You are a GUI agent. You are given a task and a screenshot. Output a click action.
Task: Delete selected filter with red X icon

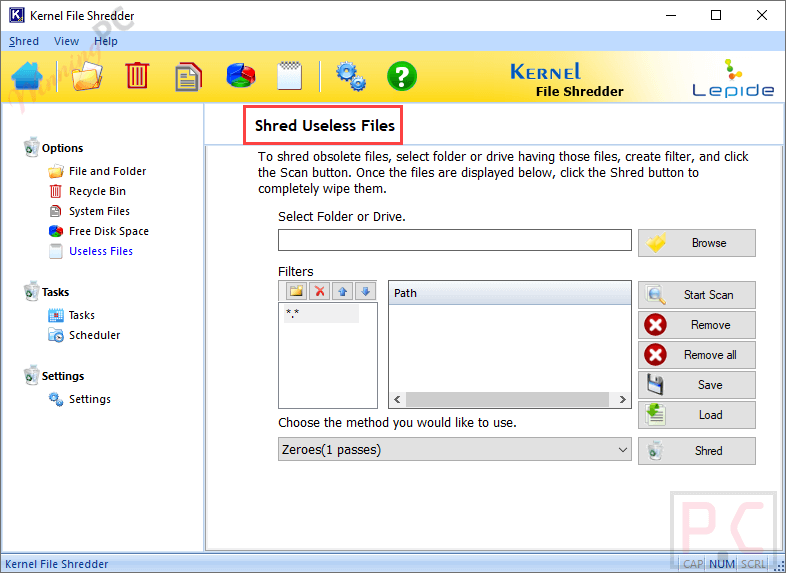[x=319, y=291]
